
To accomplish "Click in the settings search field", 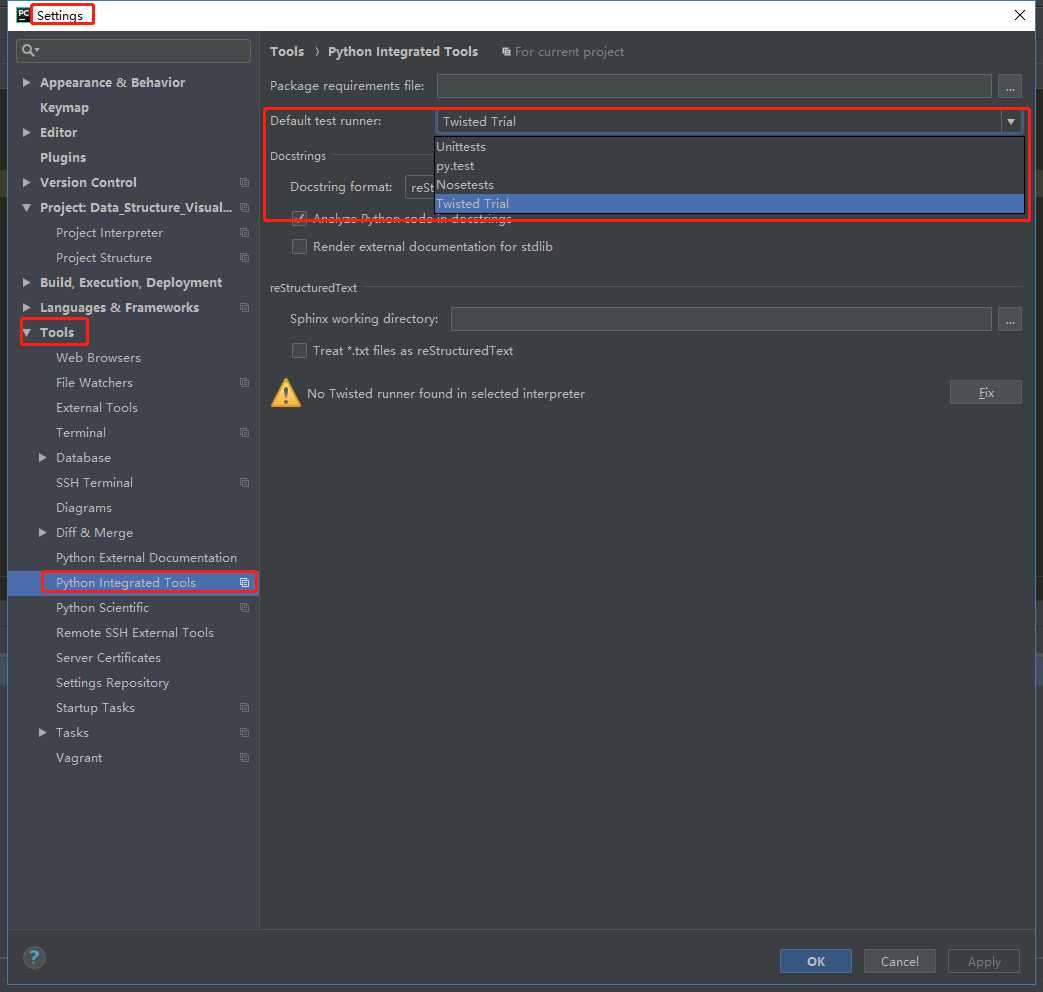I will point(133,51).
